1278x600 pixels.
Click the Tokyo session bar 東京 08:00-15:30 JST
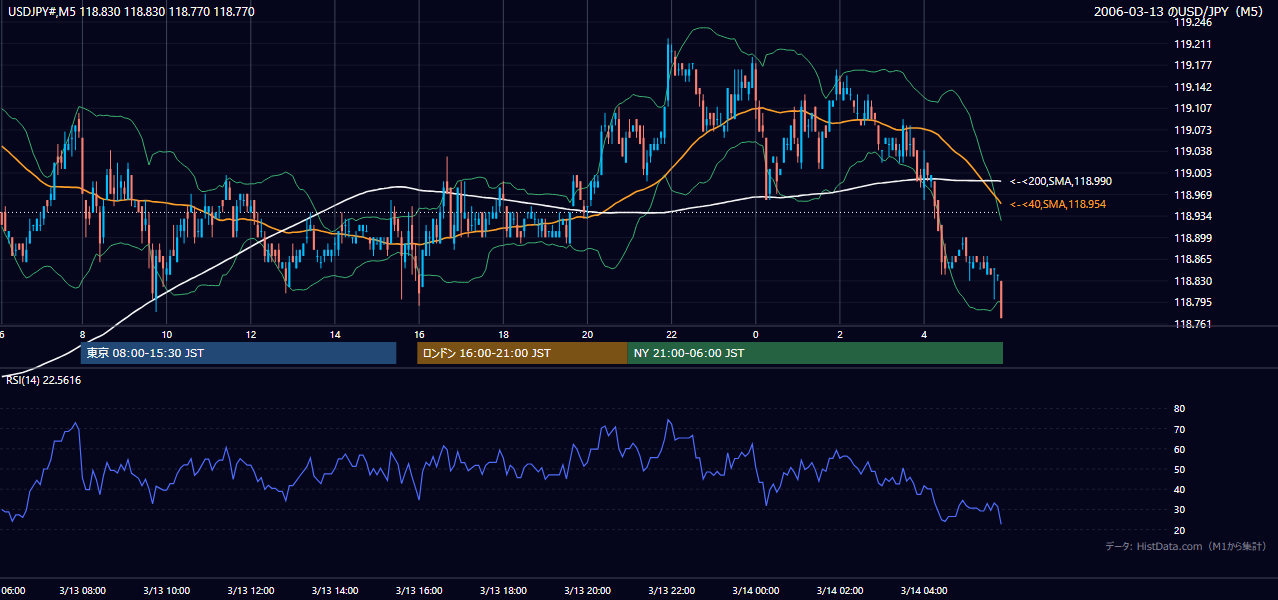[238, 353]
